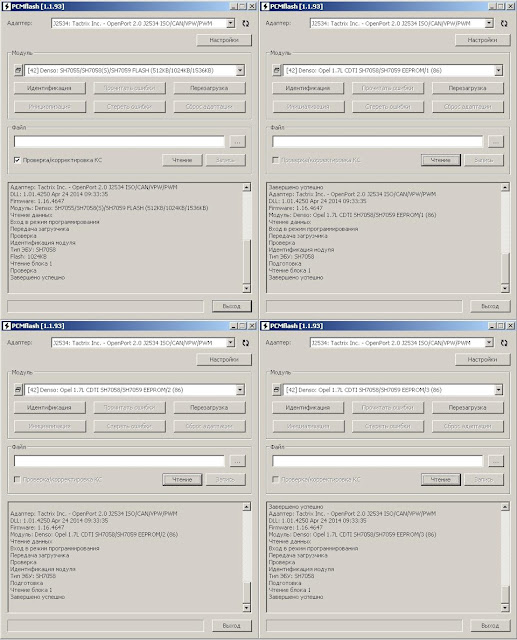517x640 pixels.
Task: Click log scroll-up arrow in EEPROM/1 window
Action: 505,187
